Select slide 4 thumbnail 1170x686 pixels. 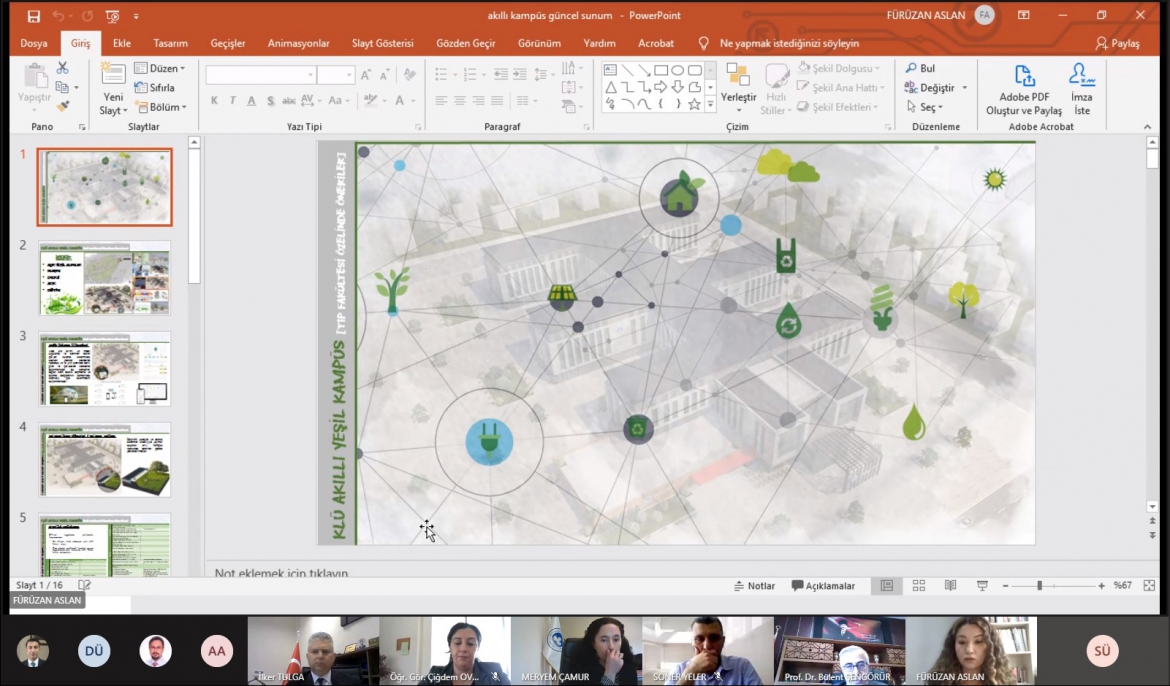(x=104, y=460)
